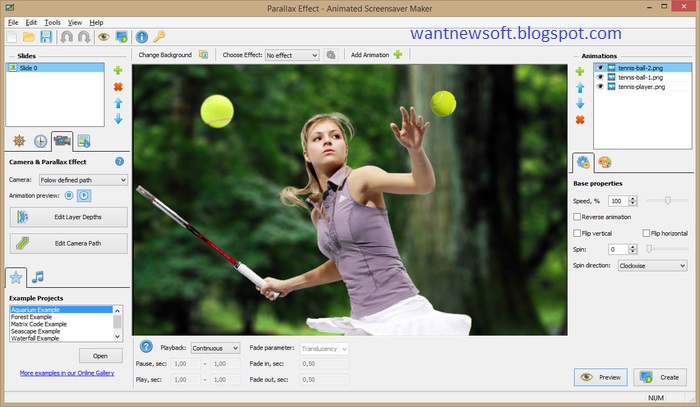Click Open button for example projects
The width and height of the screenshot is (700, 407).
tap(100, 356)
